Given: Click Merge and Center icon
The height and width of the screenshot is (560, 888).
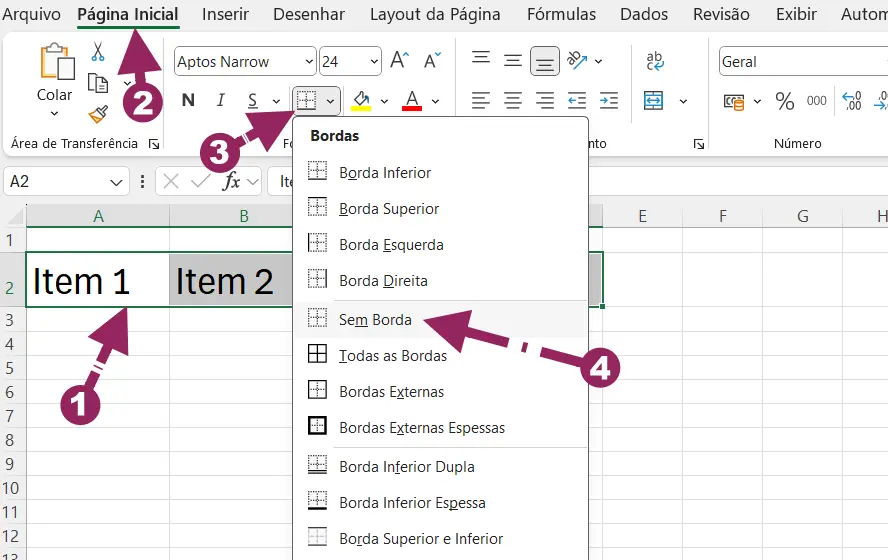Looking at the screenshot, I should (654, 101).
